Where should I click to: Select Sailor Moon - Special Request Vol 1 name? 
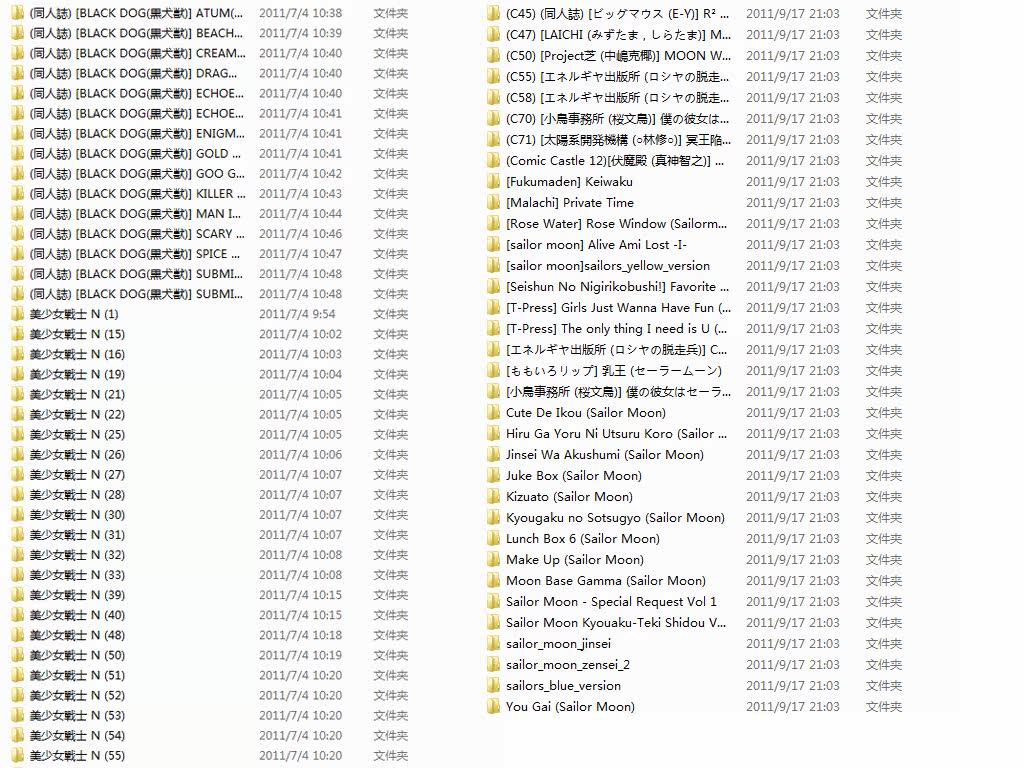click(611, 602)
